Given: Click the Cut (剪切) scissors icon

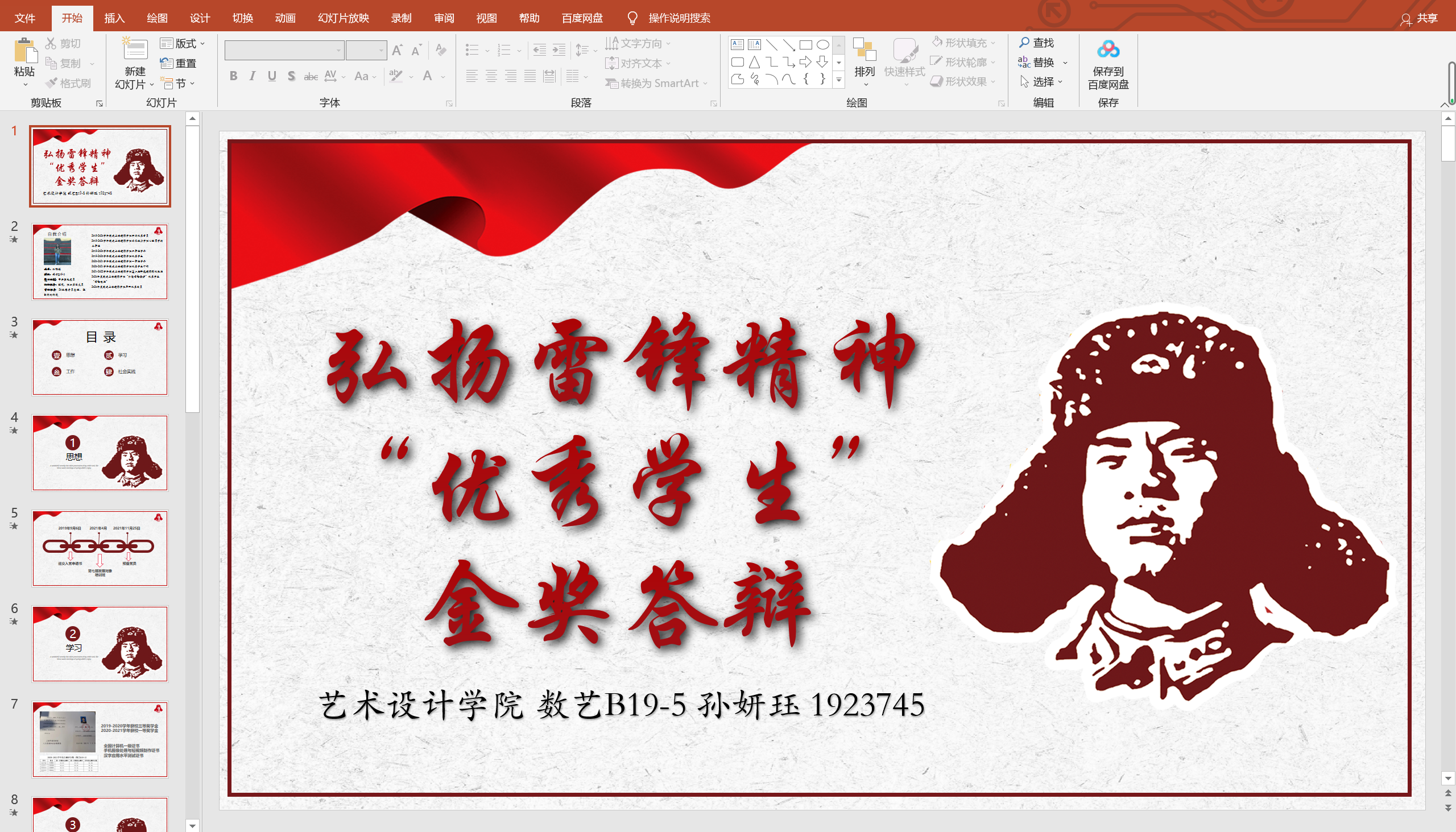Looking at the screenshot, I should [51, 43].
